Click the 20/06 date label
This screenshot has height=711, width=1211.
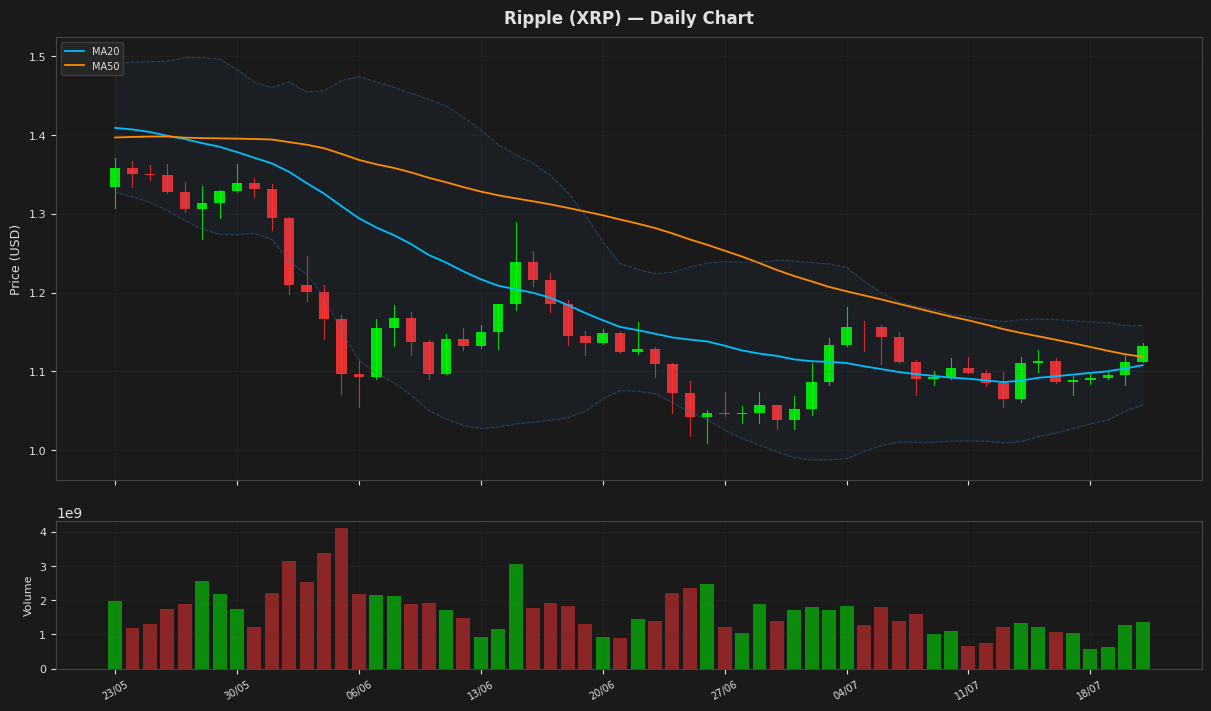(603, 691)
